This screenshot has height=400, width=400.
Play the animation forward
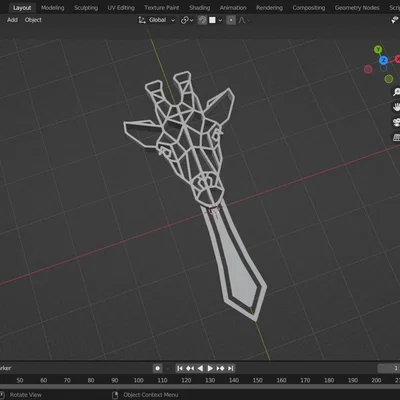[x=210, y=368]
